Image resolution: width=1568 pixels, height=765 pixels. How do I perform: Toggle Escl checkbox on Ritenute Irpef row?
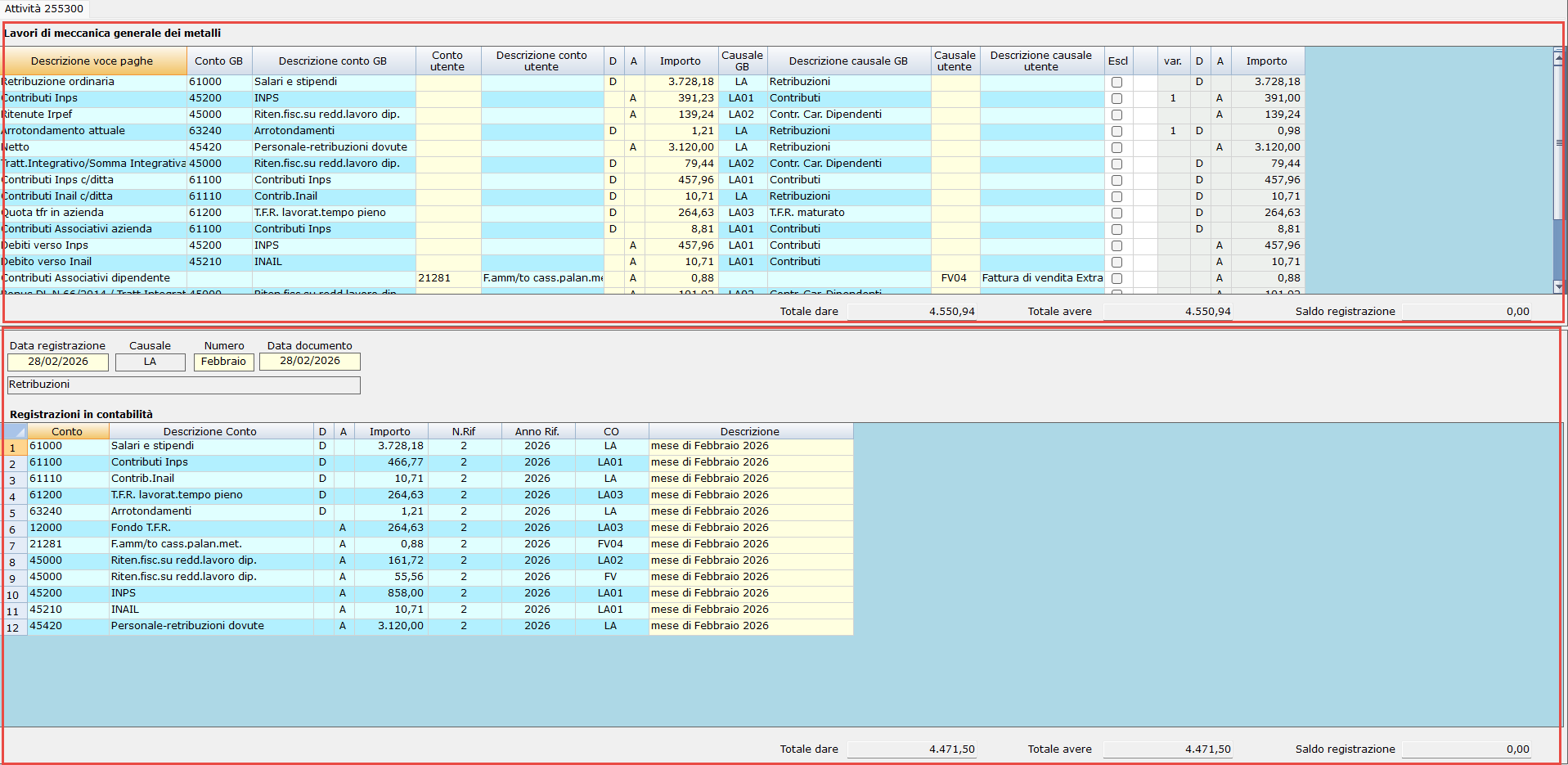tap(1116, 115)
